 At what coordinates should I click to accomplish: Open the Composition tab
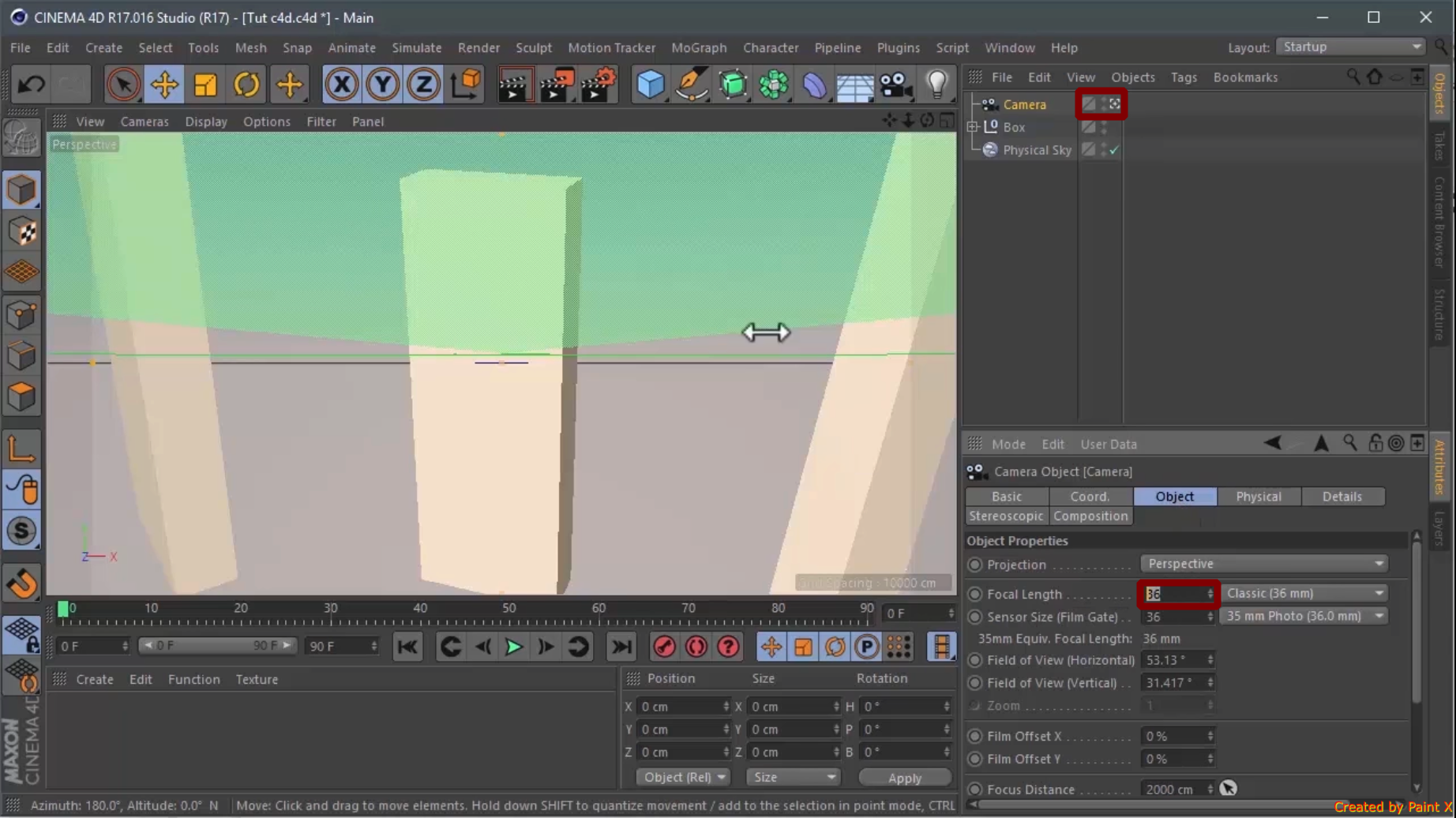pyautogui.click(x=1090, y=516)
